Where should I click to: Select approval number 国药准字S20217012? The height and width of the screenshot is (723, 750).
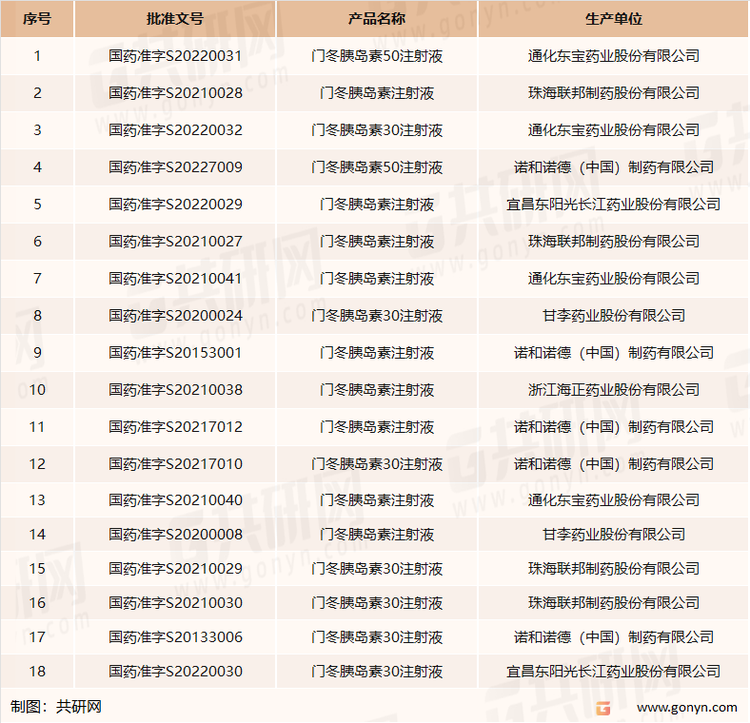175,427
